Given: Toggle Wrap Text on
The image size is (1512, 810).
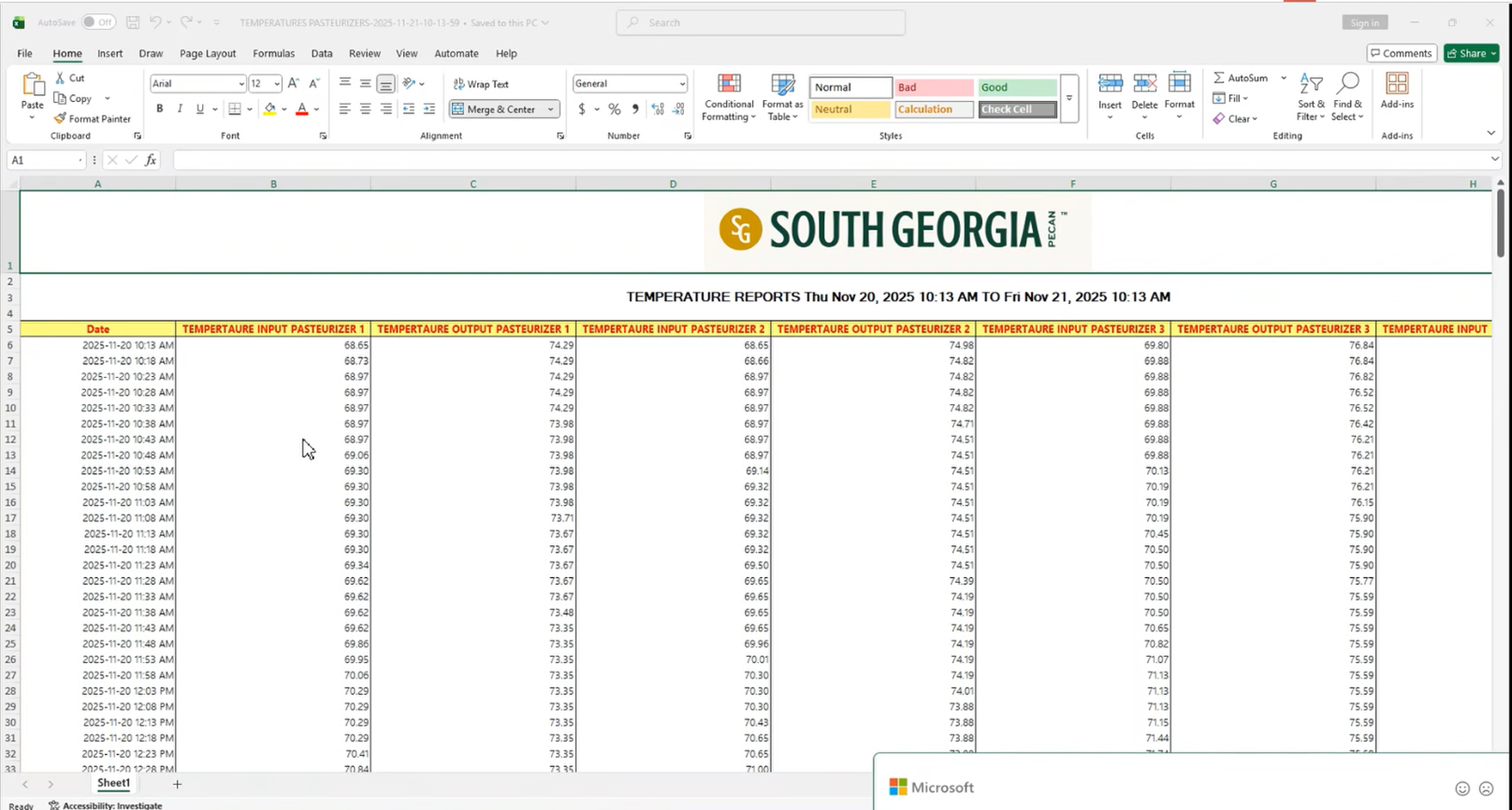Looking at the screenshot, I should click(481, 84).
